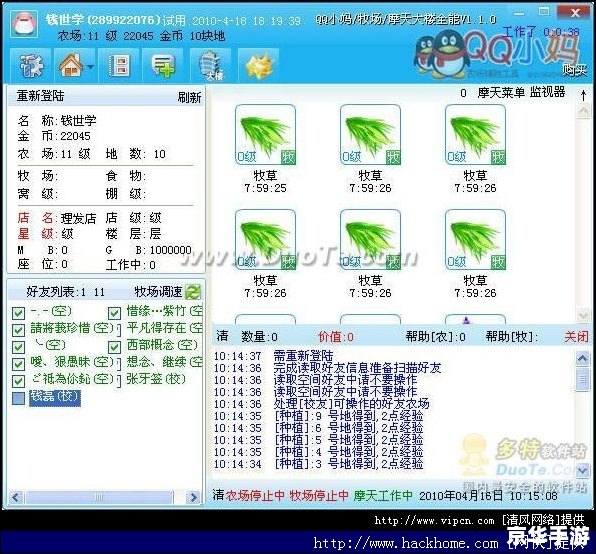Click 清 beside 数量:0 to clear
The image size is (596, 554).
[x=222, y=336]
